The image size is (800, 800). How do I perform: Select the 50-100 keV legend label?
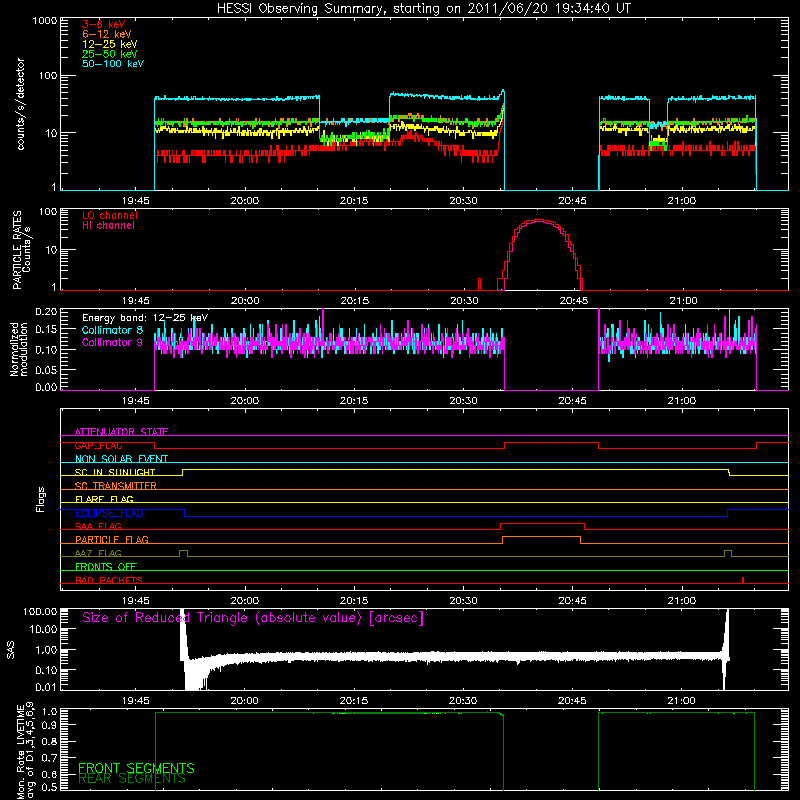[113, 64]
